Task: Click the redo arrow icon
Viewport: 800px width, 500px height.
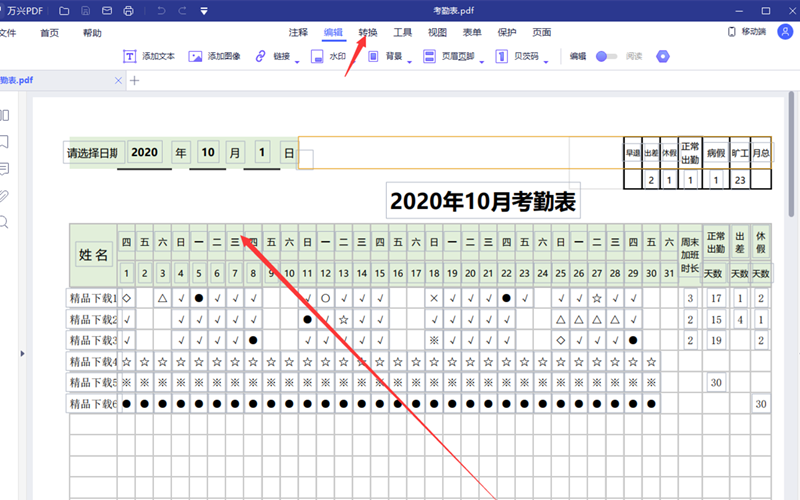Action: click(182, 11)
